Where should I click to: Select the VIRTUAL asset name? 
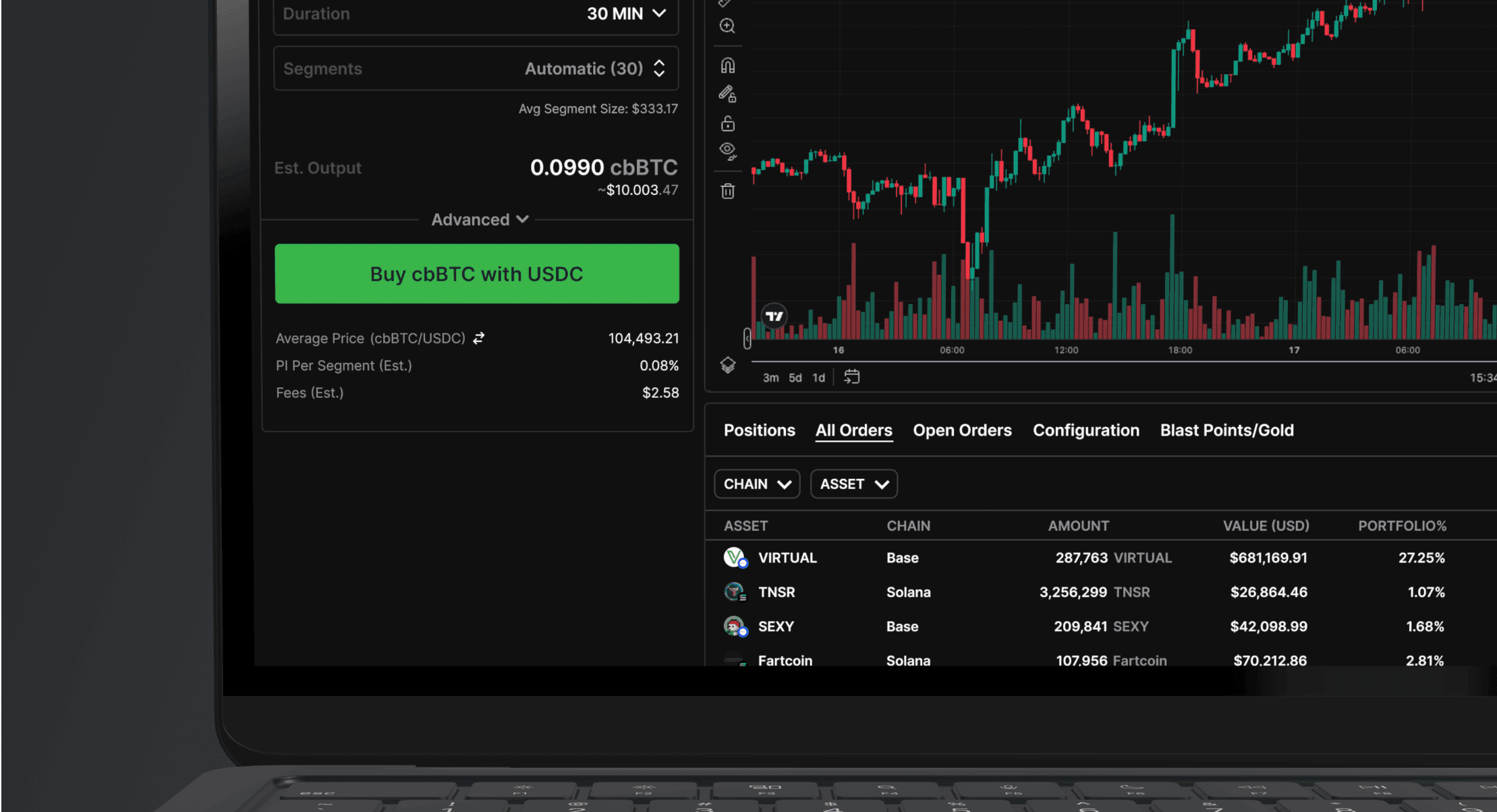point(787,558)
